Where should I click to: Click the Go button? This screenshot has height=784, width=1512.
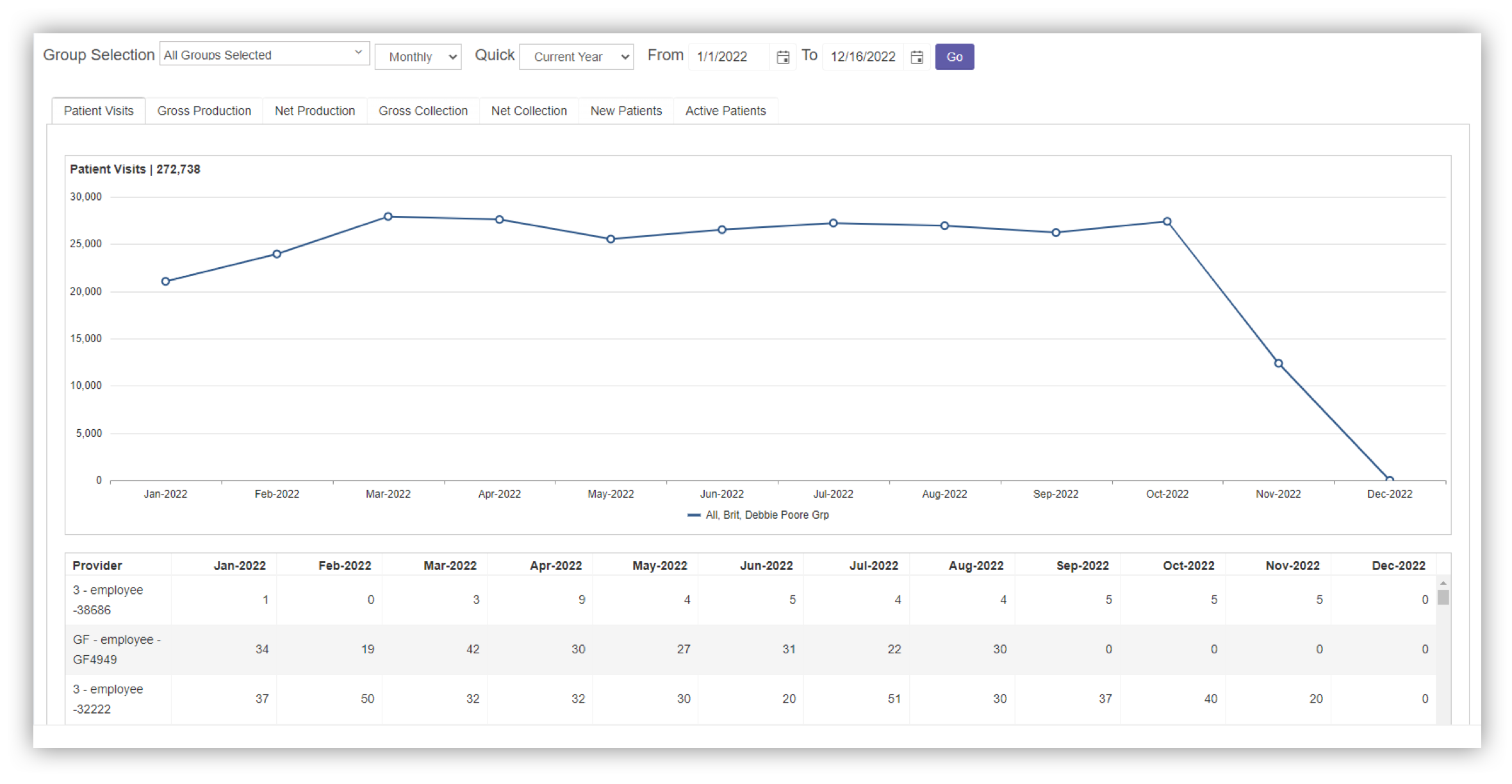tap(955, 57)
